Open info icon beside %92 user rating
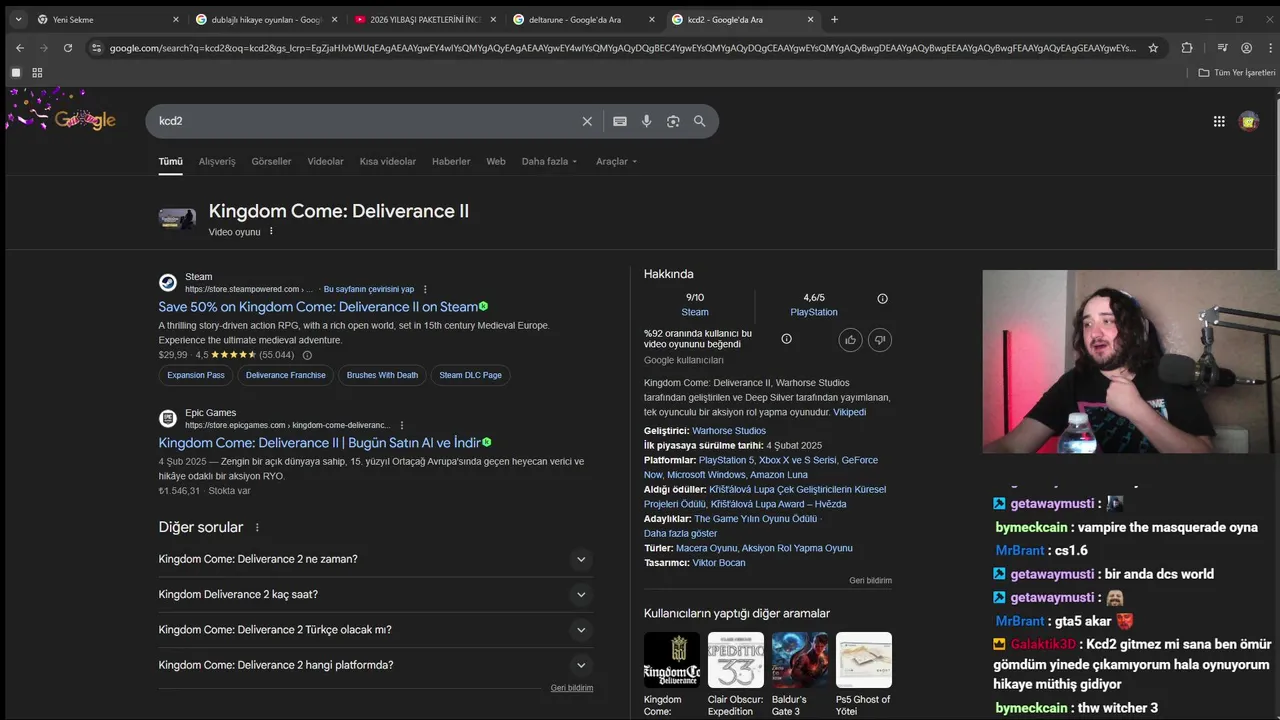This screenshot has width=1280, height=720. [x=786, y=339]
